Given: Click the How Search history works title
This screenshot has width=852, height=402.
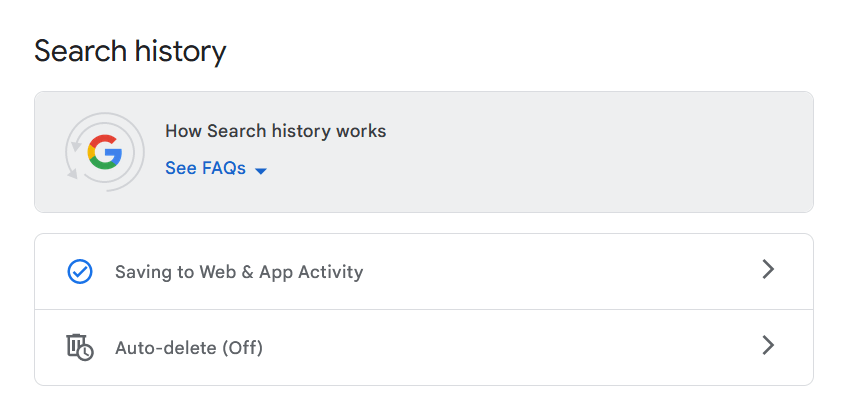Looking at the screenshot, I should click(x=275, y=131).
